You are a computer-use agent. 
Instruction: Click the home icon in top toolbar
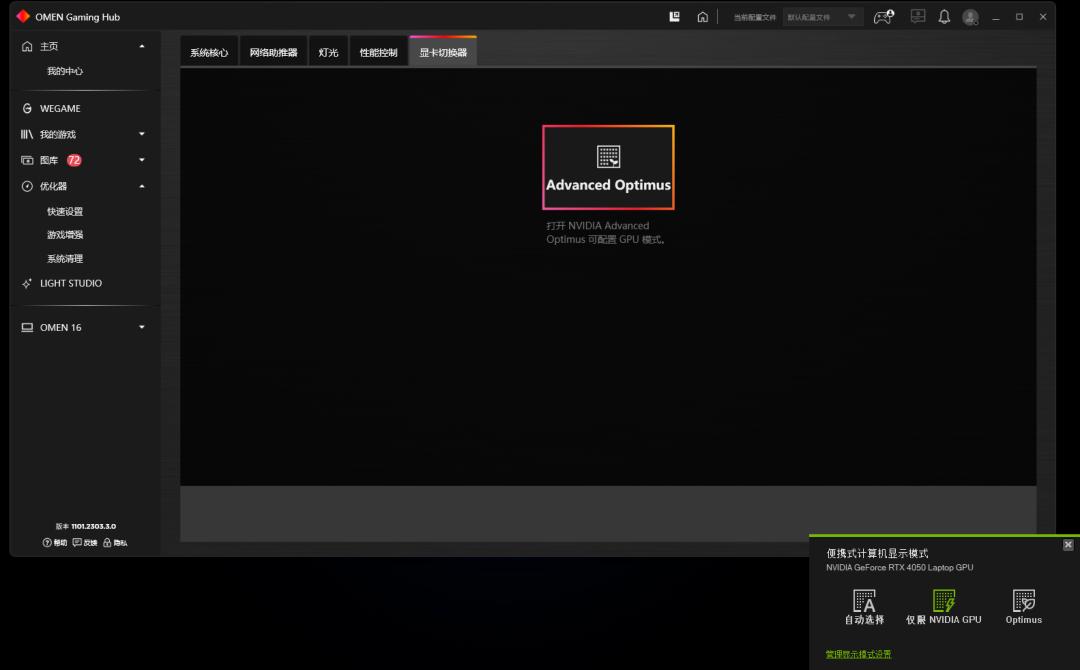pos(702,17)
